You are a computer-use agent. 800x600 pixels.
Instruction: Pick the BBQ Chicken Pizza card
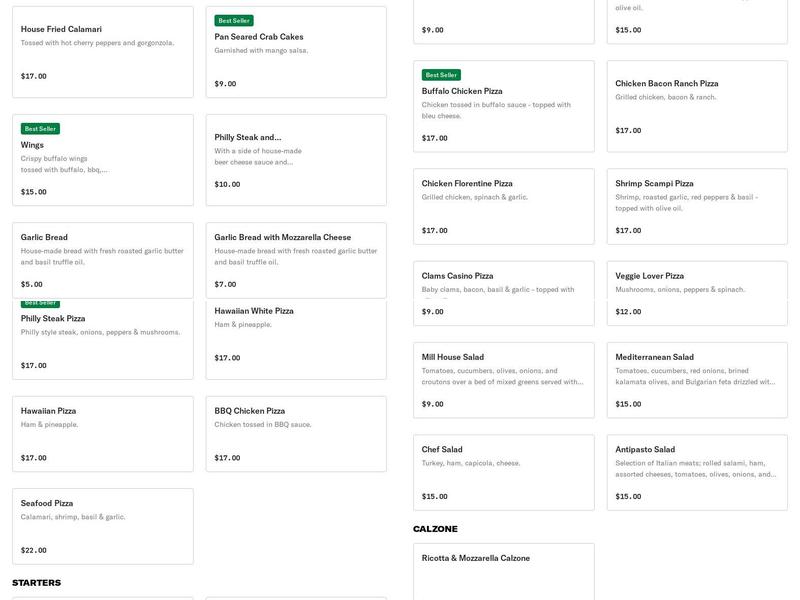296,434
